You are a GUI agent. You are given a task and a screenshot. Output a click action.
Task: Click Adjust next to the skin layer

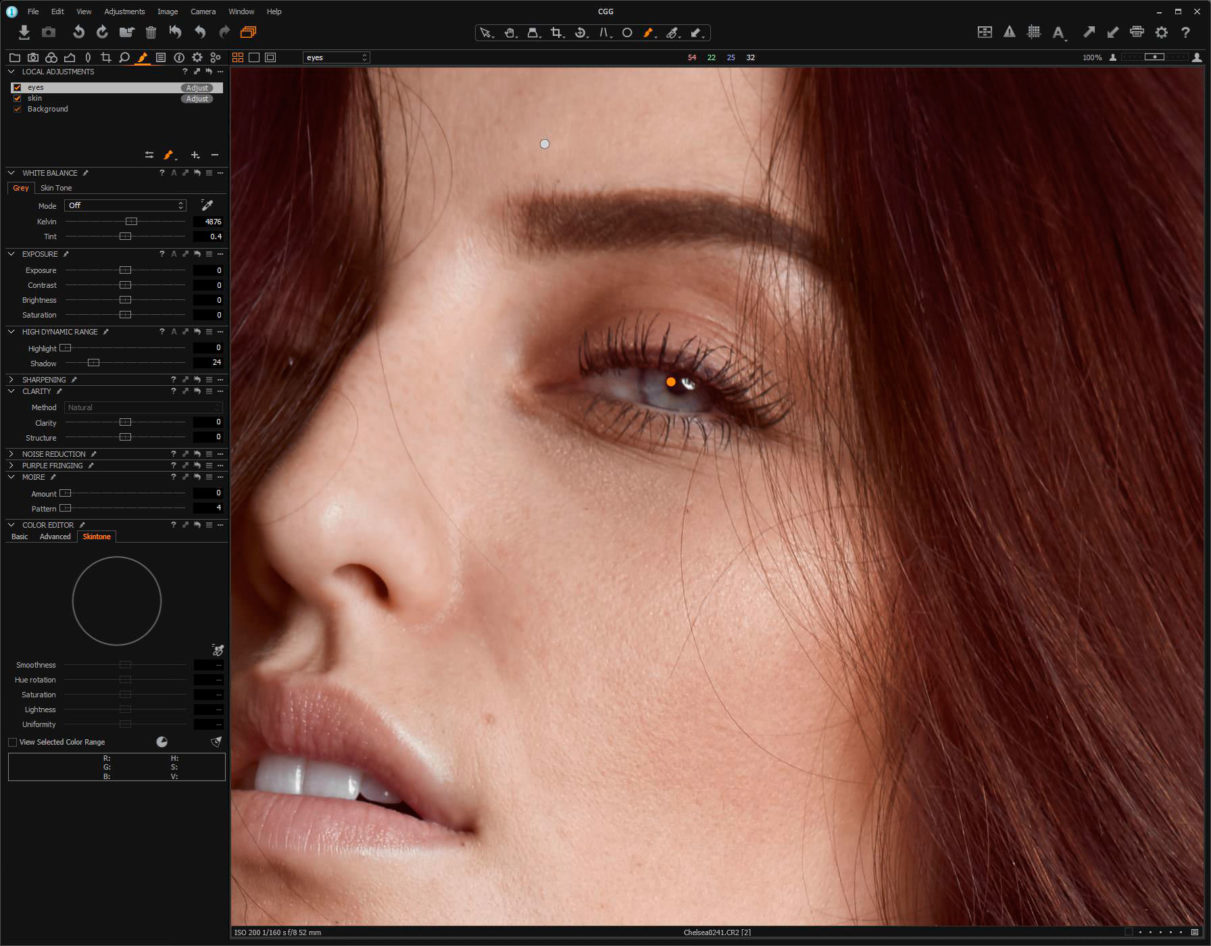(x=196, y=98)
